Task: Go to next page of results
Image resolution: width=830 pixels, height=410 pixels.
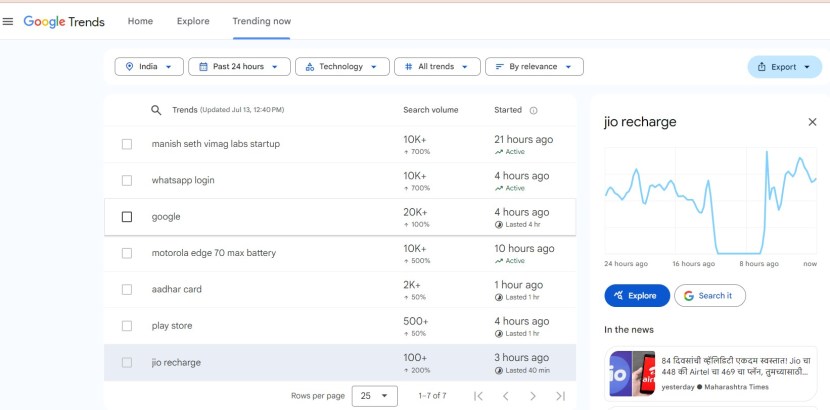Action: point(533,396)
